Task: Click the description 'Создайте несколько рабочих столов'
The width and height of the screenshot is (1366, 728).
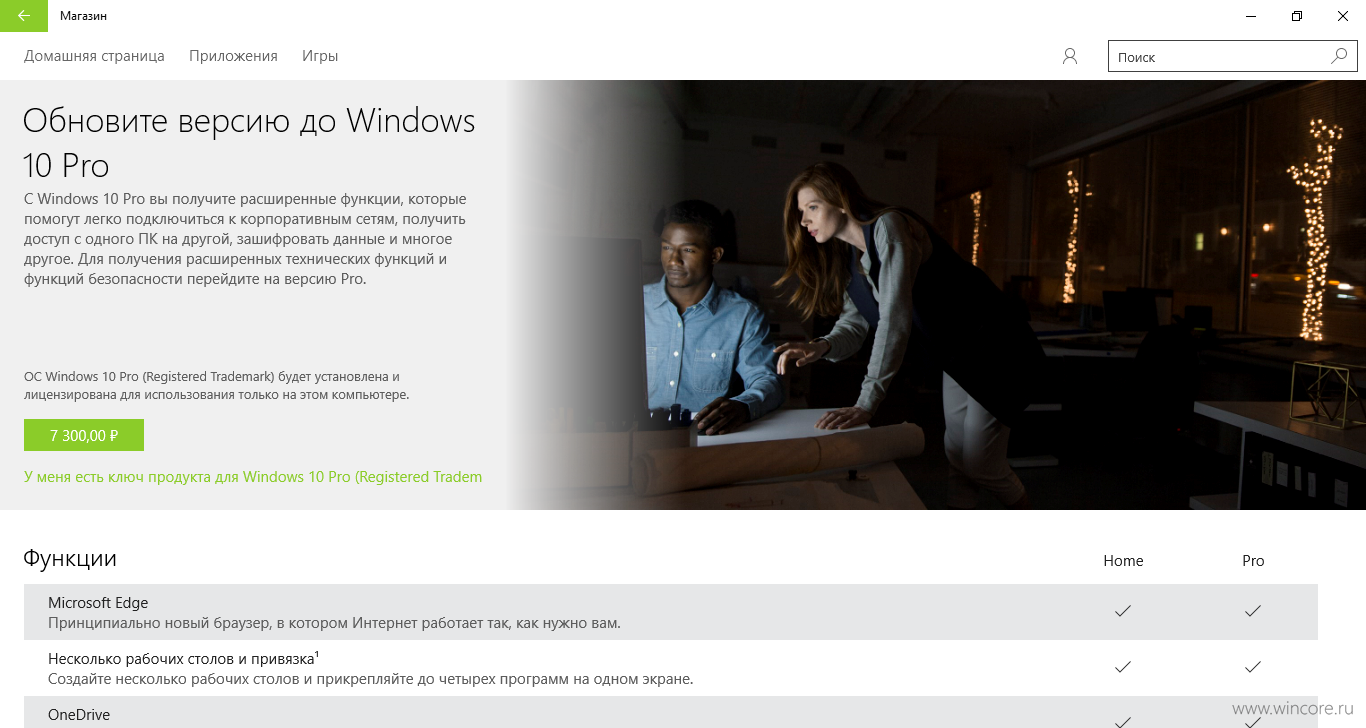Action: 371,679
